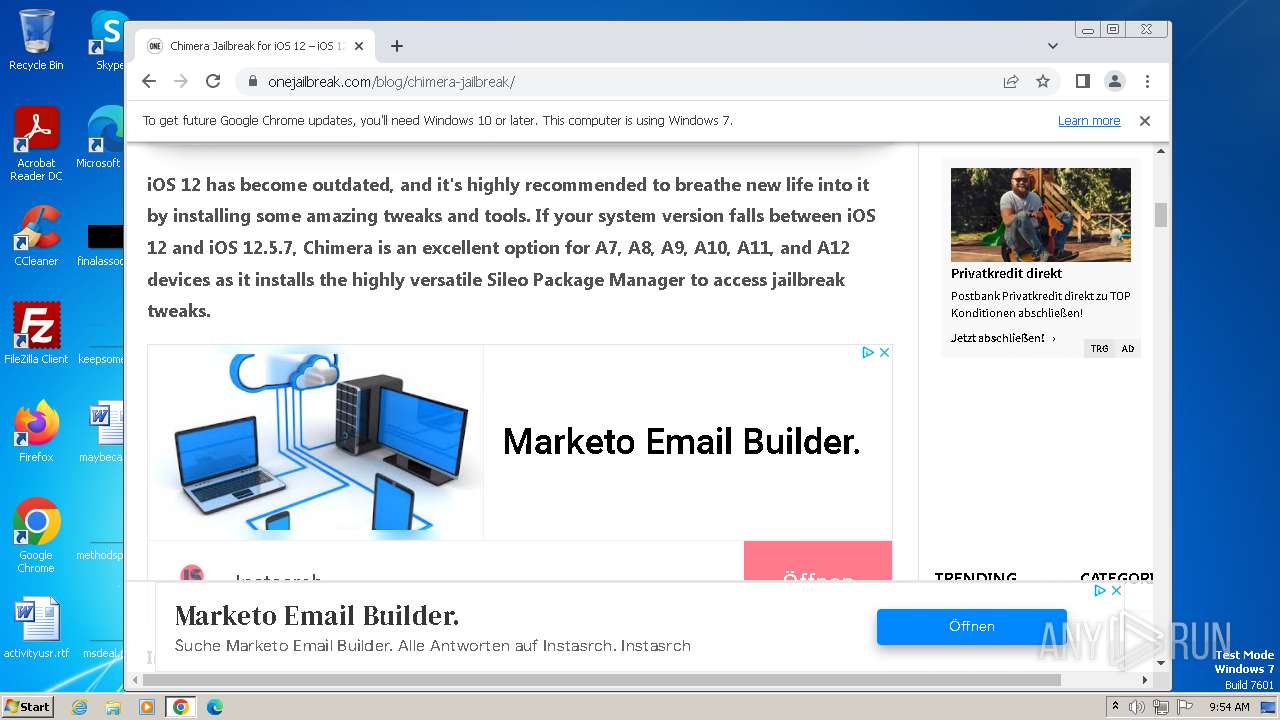
Task: Select the CCleaner desktop shortcut
Action: [x=36, y=235]
